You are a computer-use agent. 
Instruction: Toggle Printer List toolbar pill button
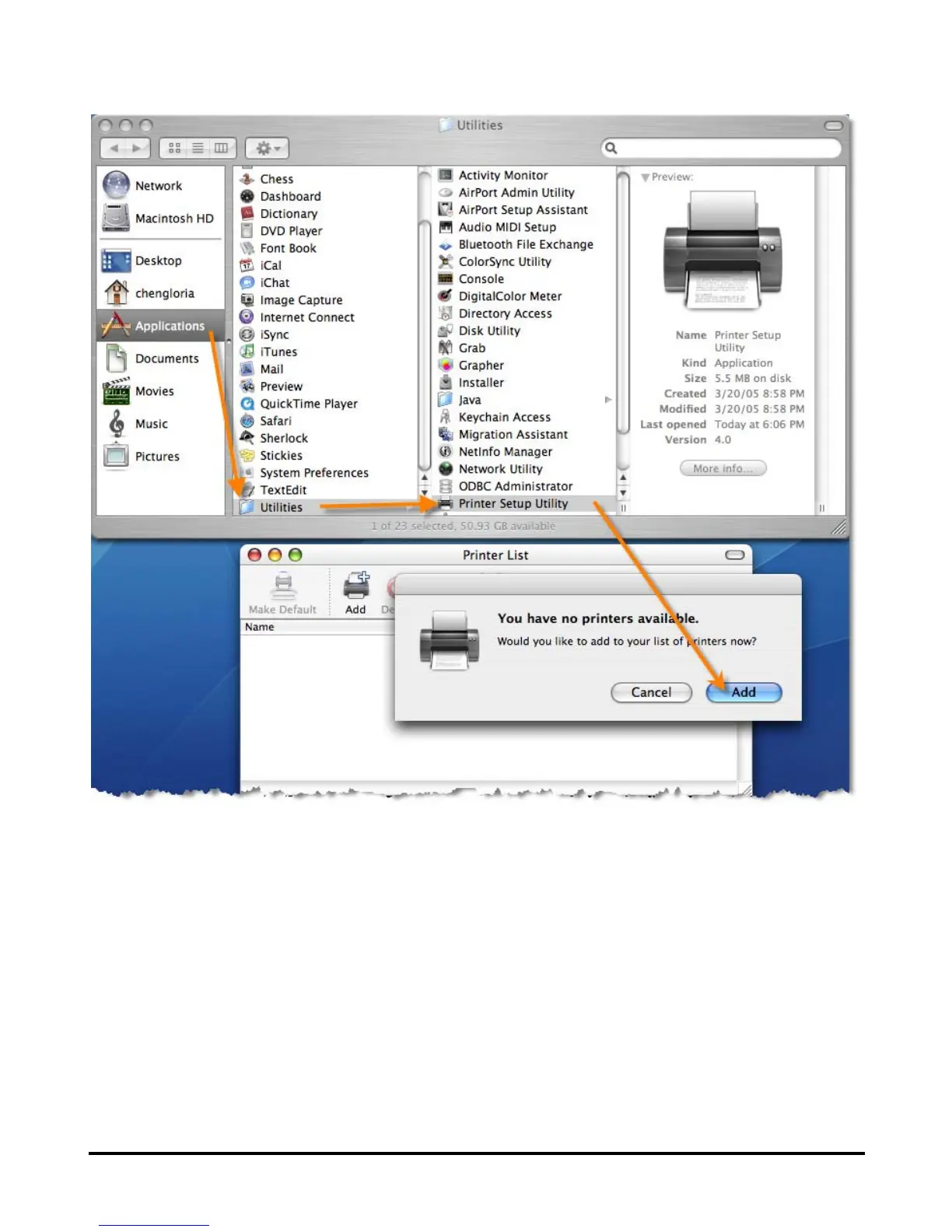pyautogui.click(x=735, y=555)
